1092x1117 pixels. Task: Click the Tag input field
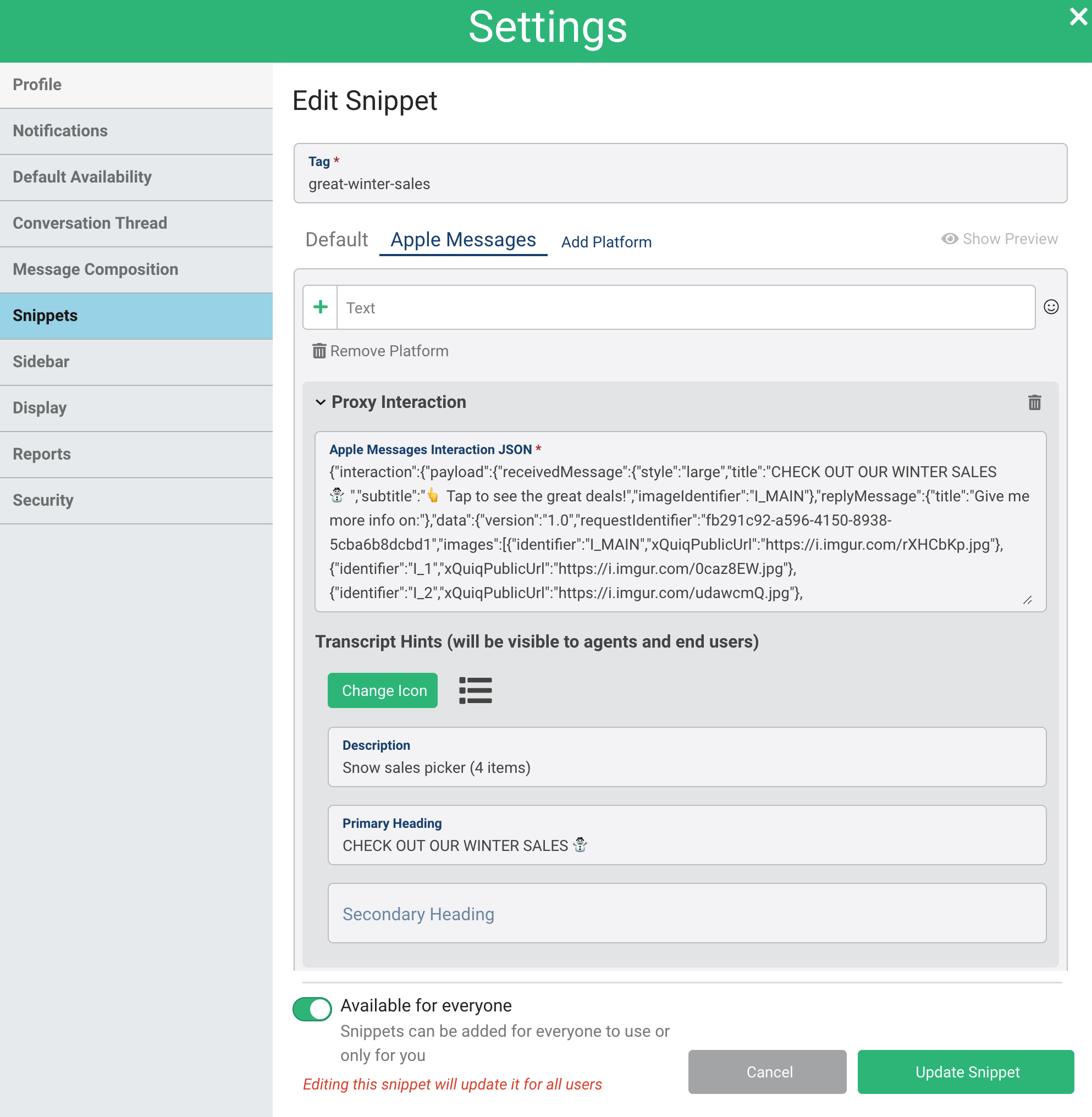coord(680,184)
